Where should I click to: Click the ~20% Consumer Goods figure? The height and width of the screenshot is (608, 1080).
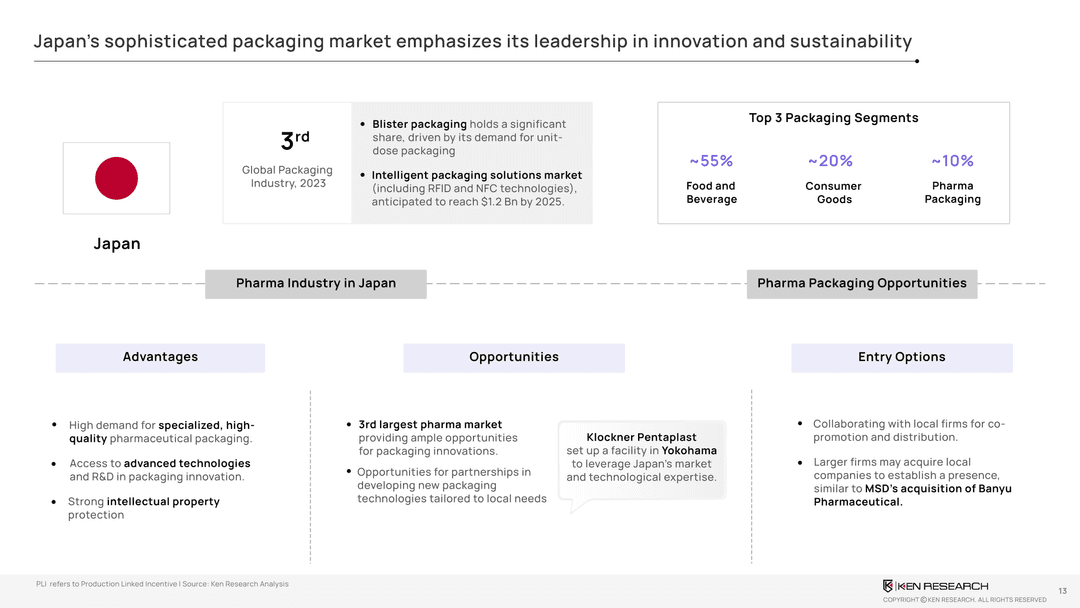pos(831,161)
